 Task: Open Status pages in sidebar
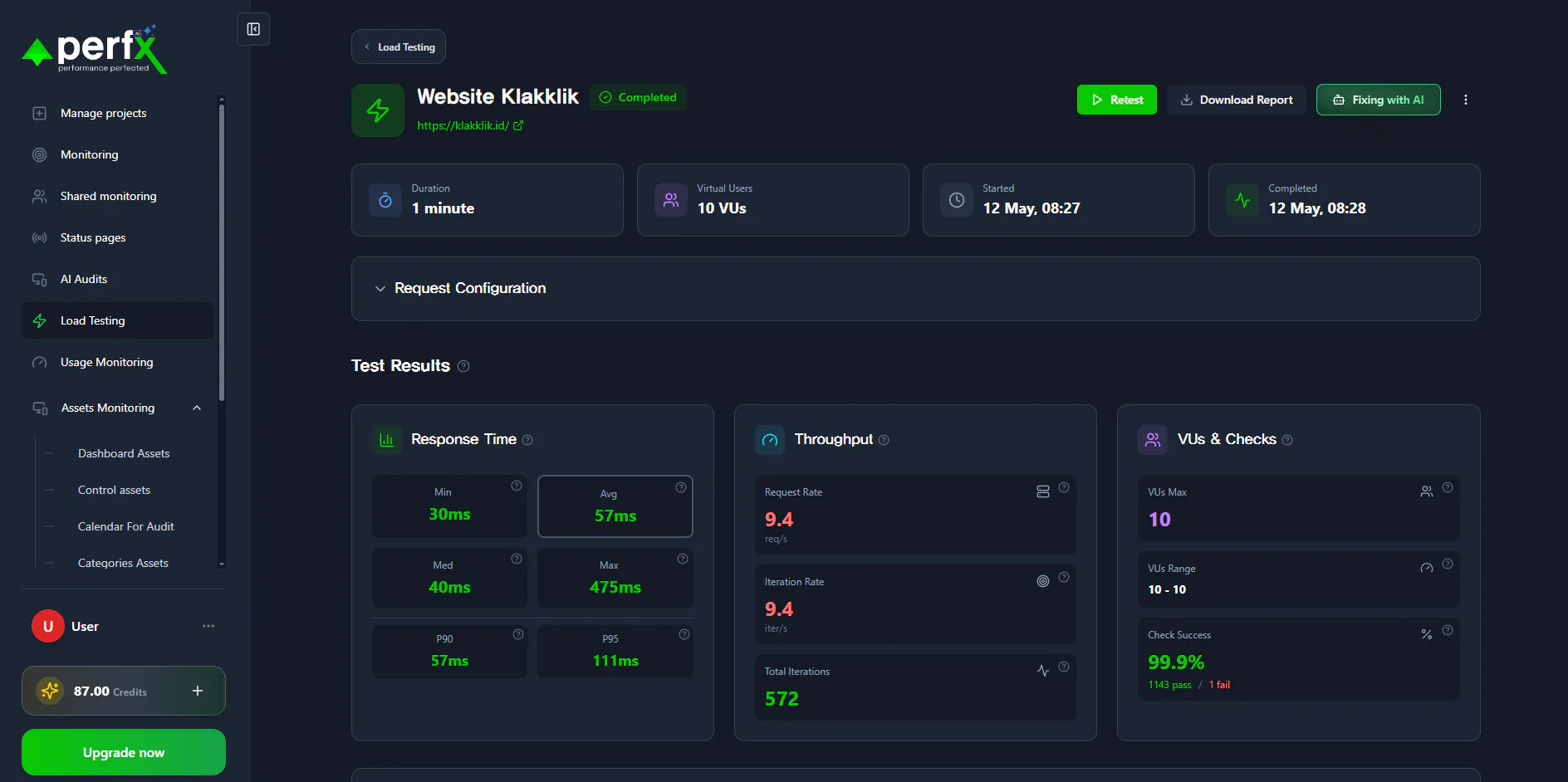click(x=118, y=237)
